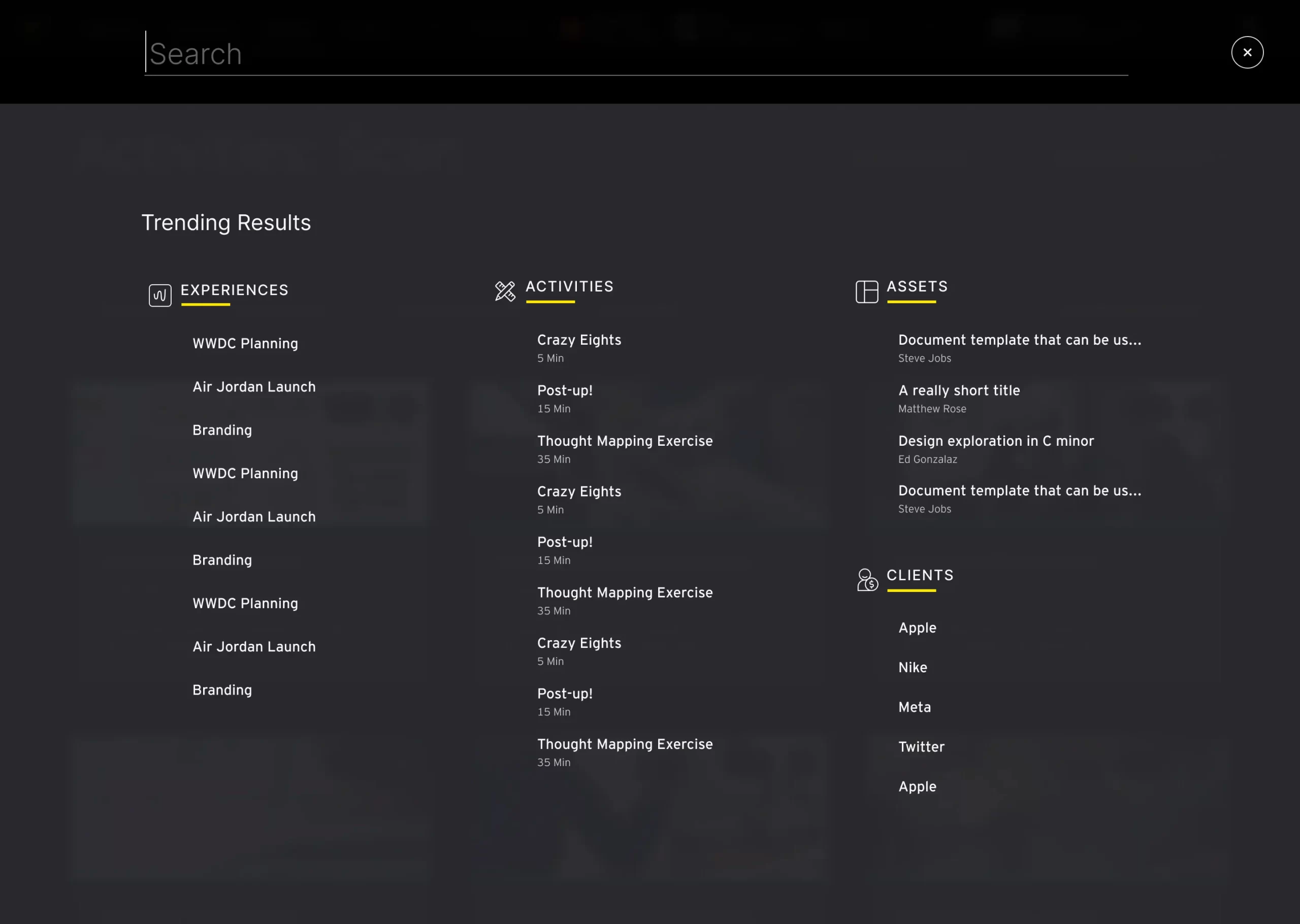
Task: Open the Assets category heading
Action: (917, 286)
